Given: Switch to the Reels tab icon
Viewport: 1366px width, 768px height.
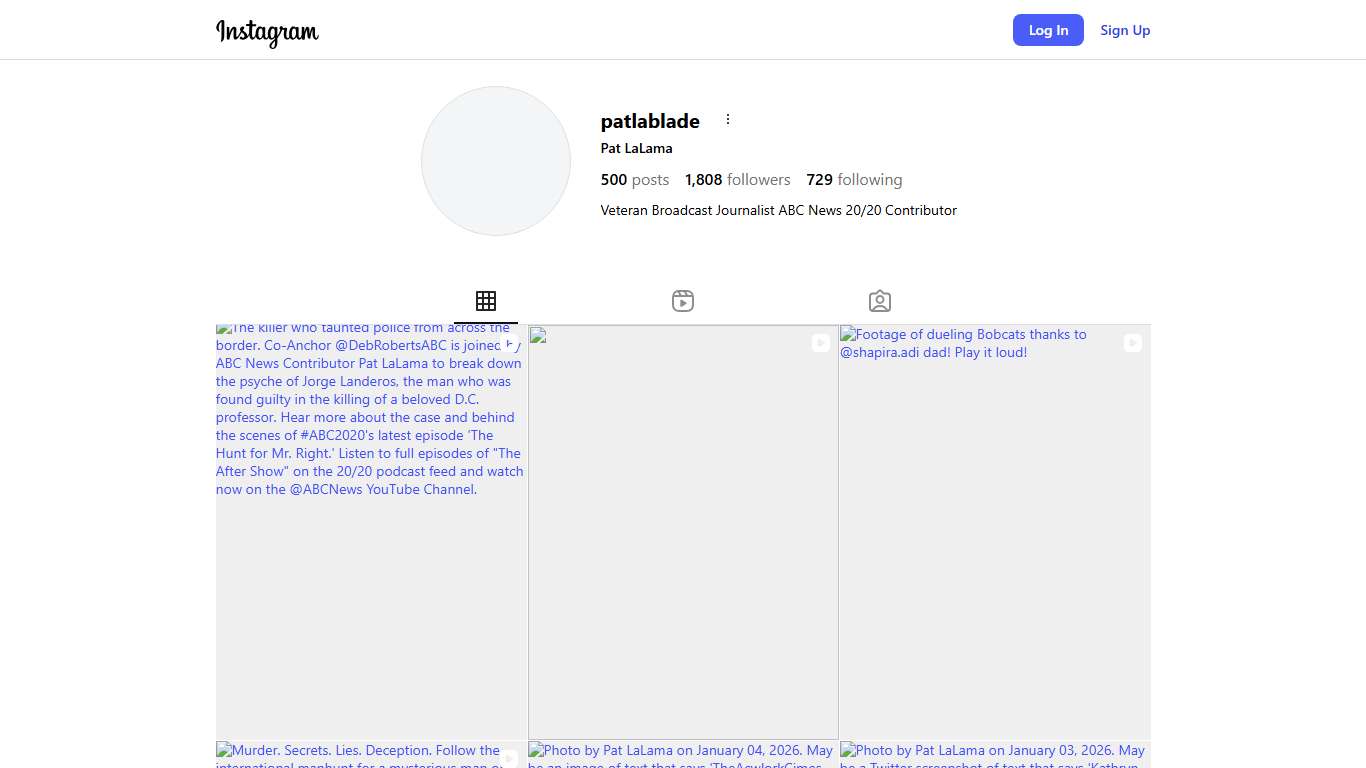Looking at the screenshot, I should pos(683,301).
